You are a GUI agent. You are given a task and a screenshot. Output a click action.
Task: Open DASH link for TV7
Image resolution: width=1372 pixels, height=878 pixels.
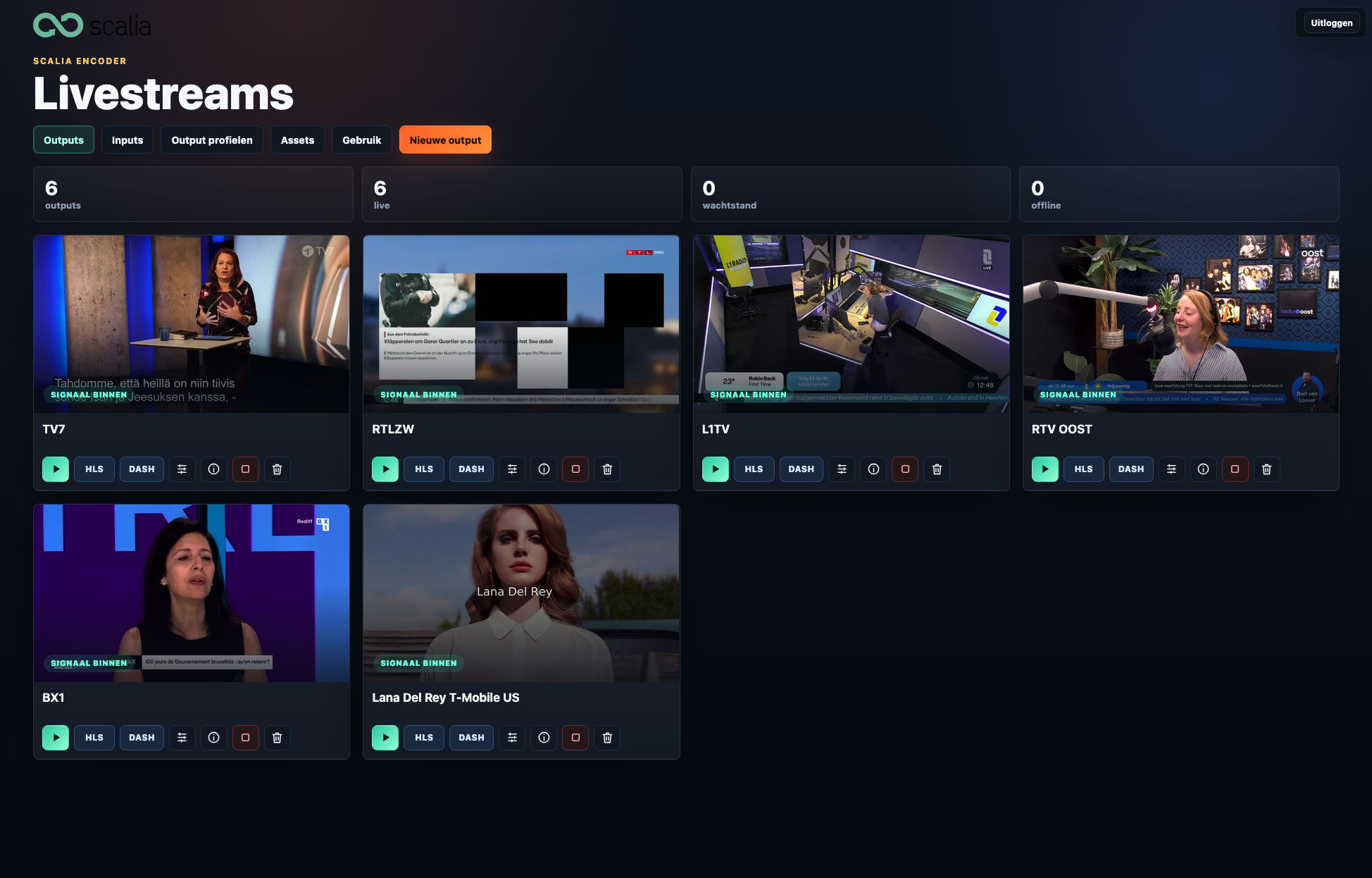pos(142,469)
